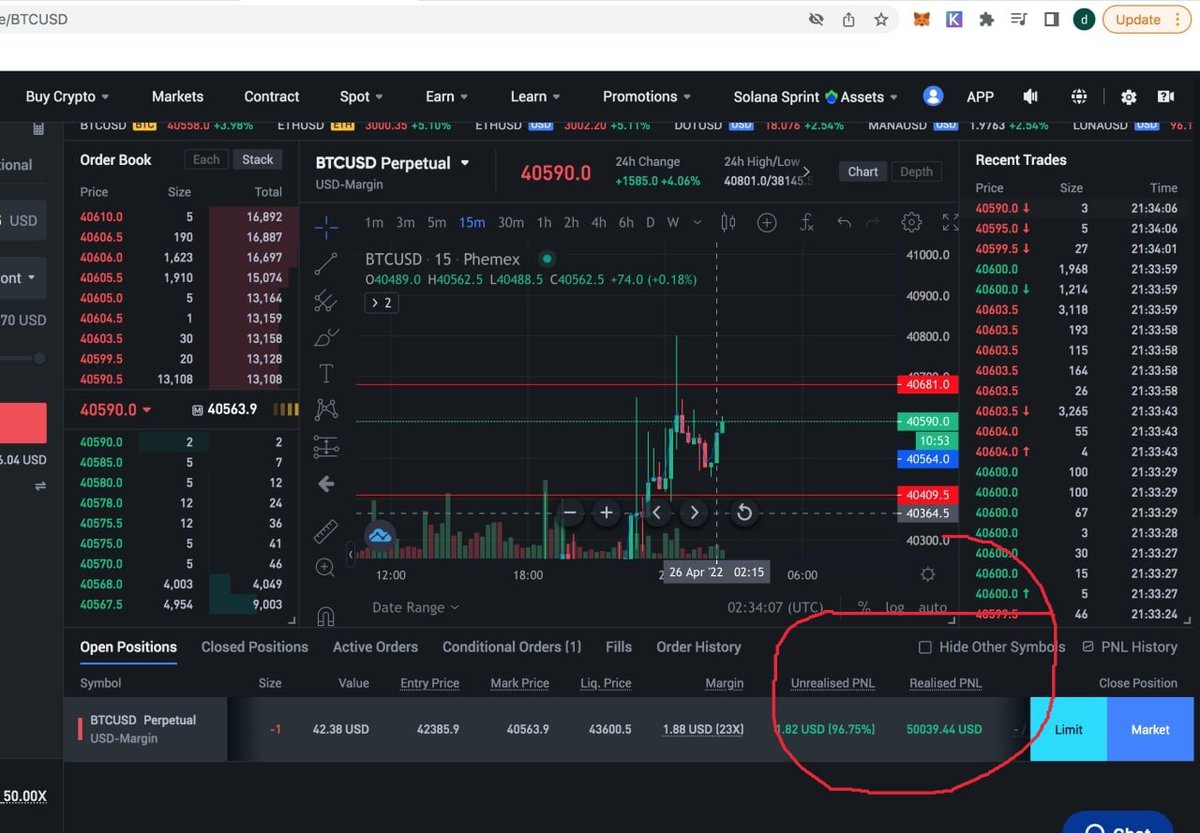Open the axis settings gear below price scale

[x=928, y=574]
